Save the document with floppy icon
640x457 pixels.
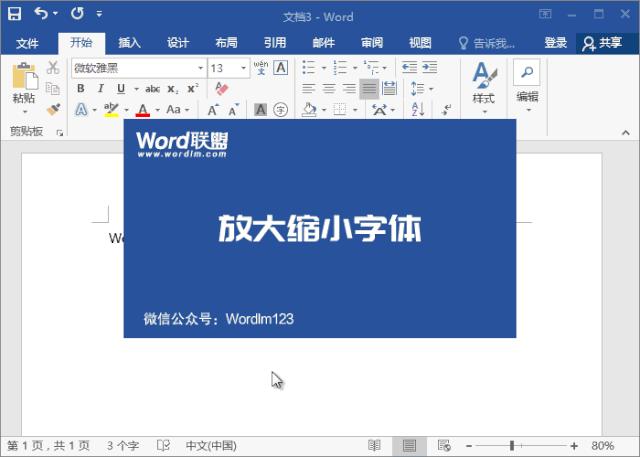pyautogui.click(x=15, y=13)
